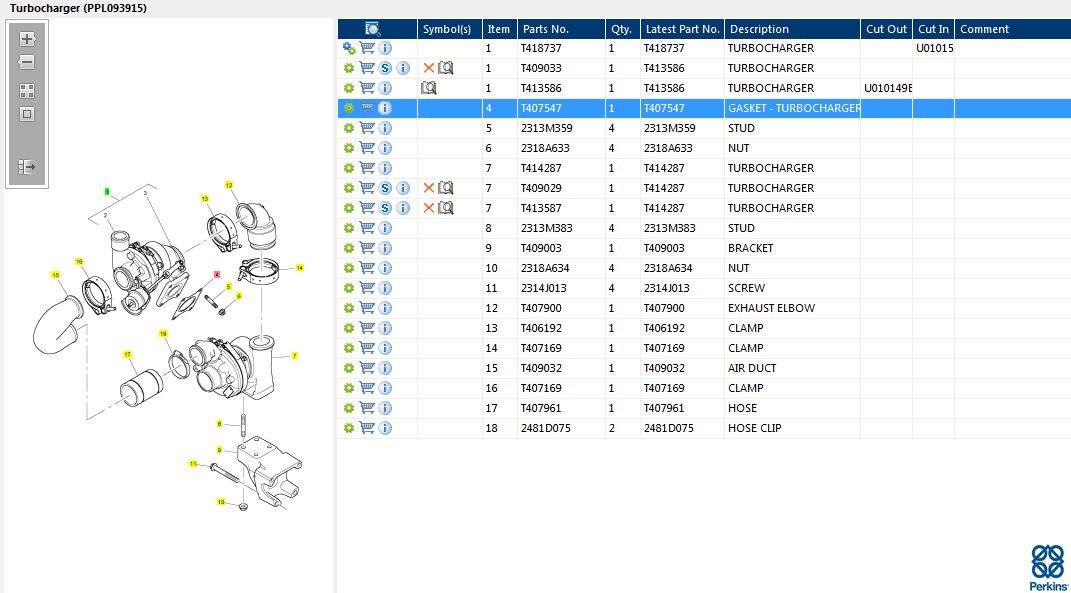Click orange X symbol on T409029 row
This screenshot has width=1071, height=593.
429,188
